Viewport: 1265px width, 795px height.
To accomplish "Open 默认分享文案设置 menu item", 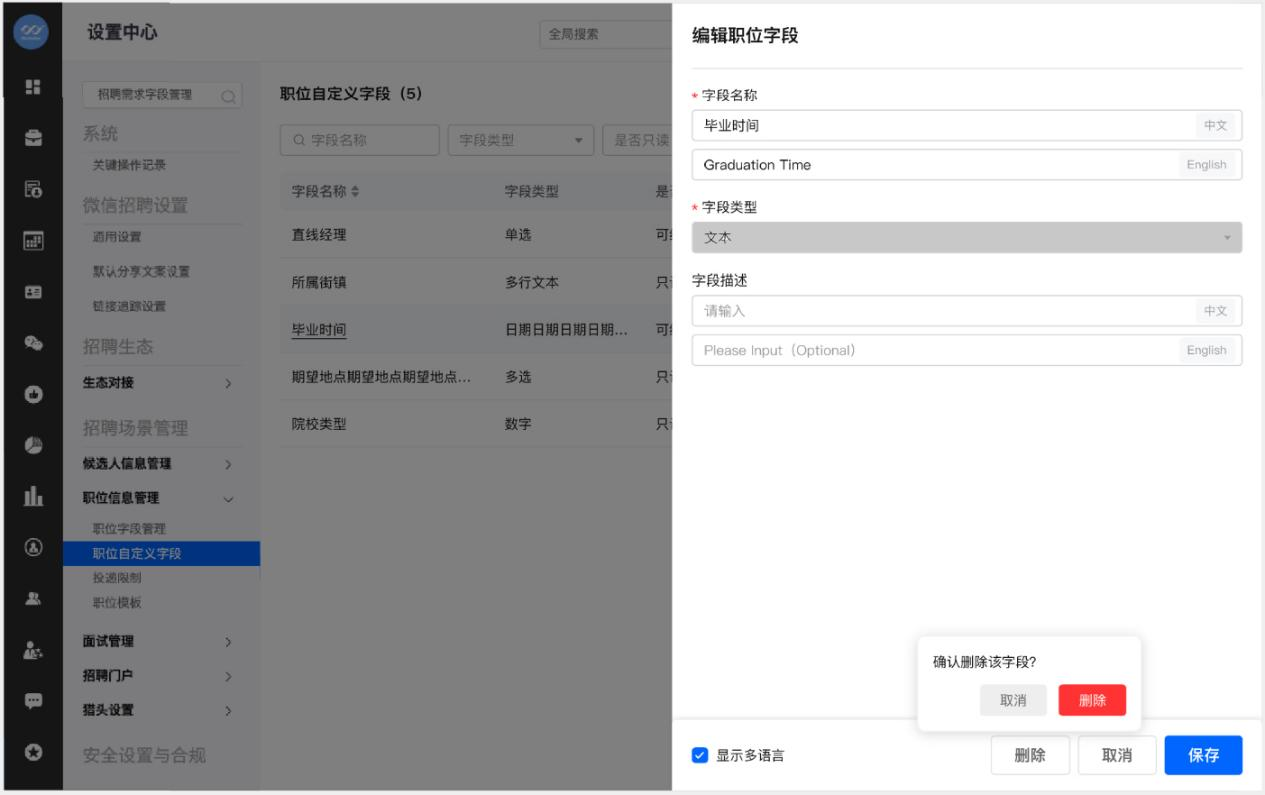I will tap(141, 271).
